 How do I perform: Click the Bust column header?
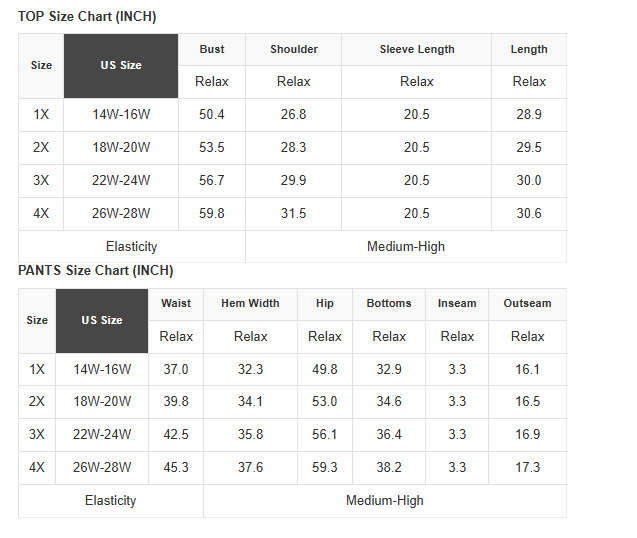(212, 49)
